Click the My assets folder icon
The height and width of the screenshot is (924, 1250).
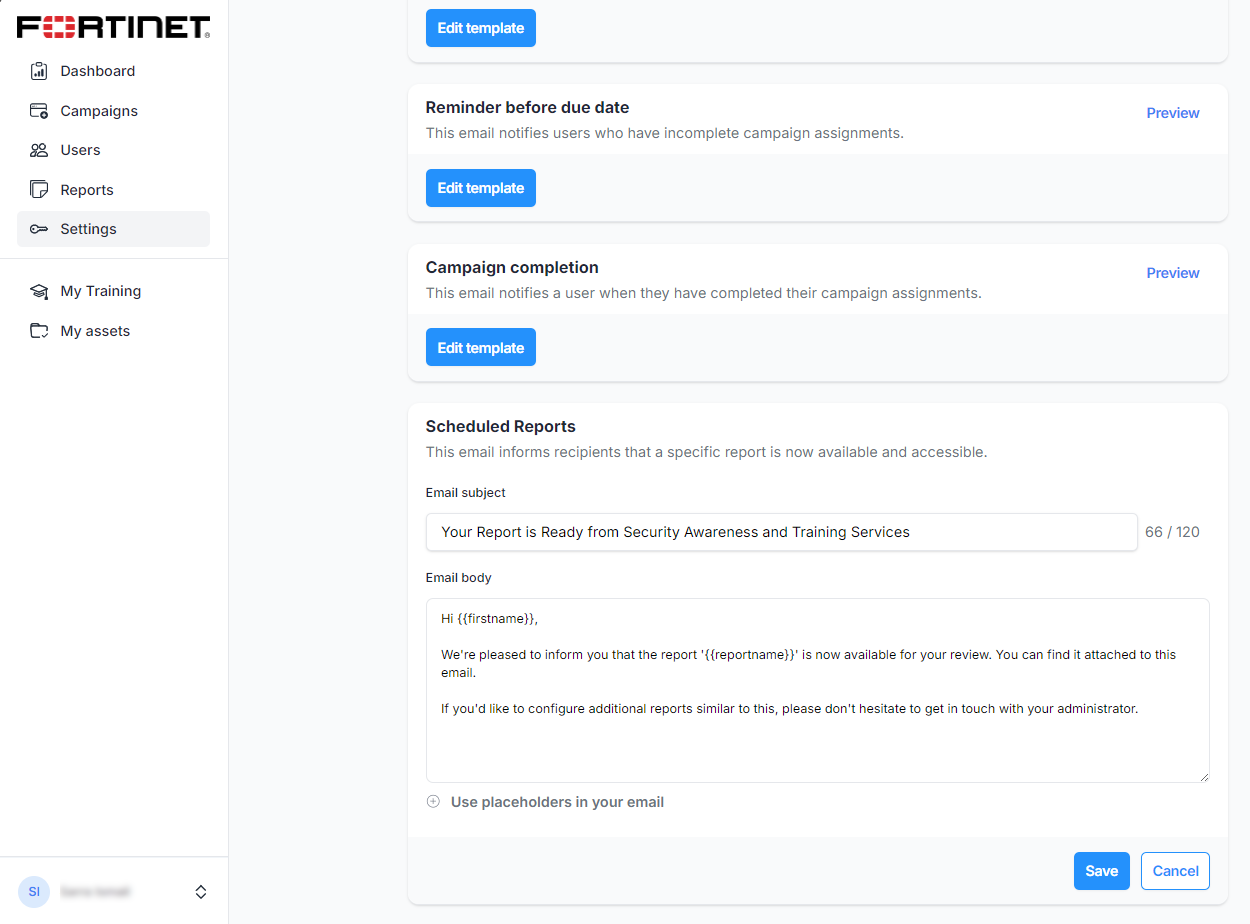click(x=39, y=331)
